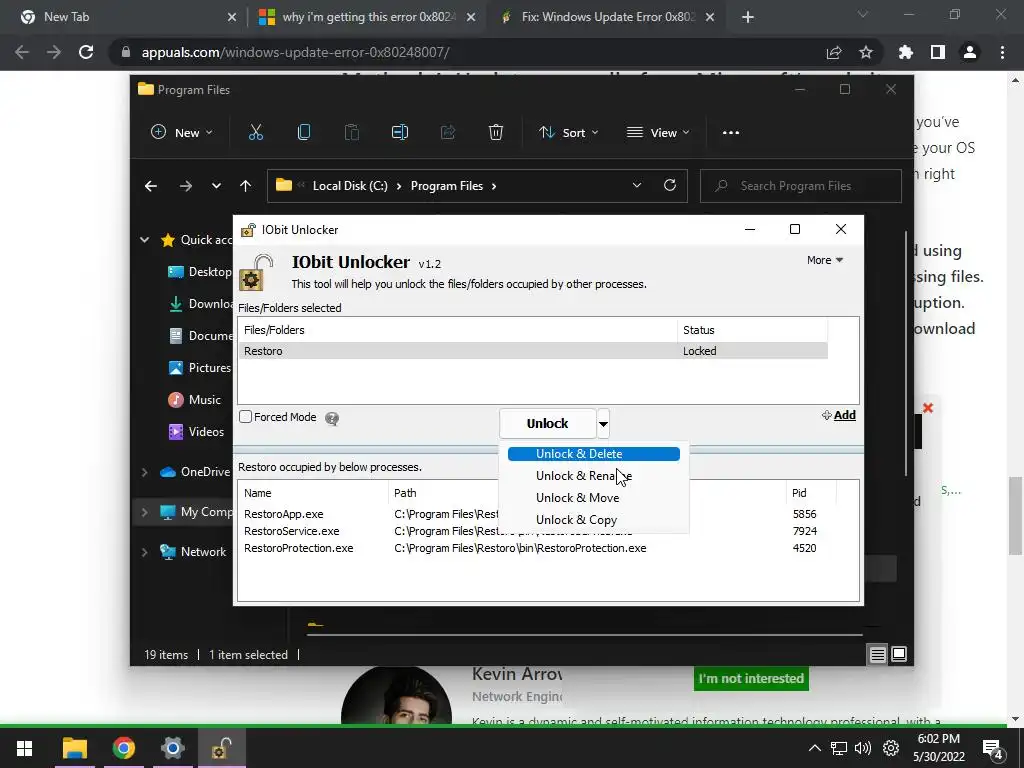This screenshot has width=1024, height=768.
Task: Go back in File Explorer navigation
Action: coord(151,186)
